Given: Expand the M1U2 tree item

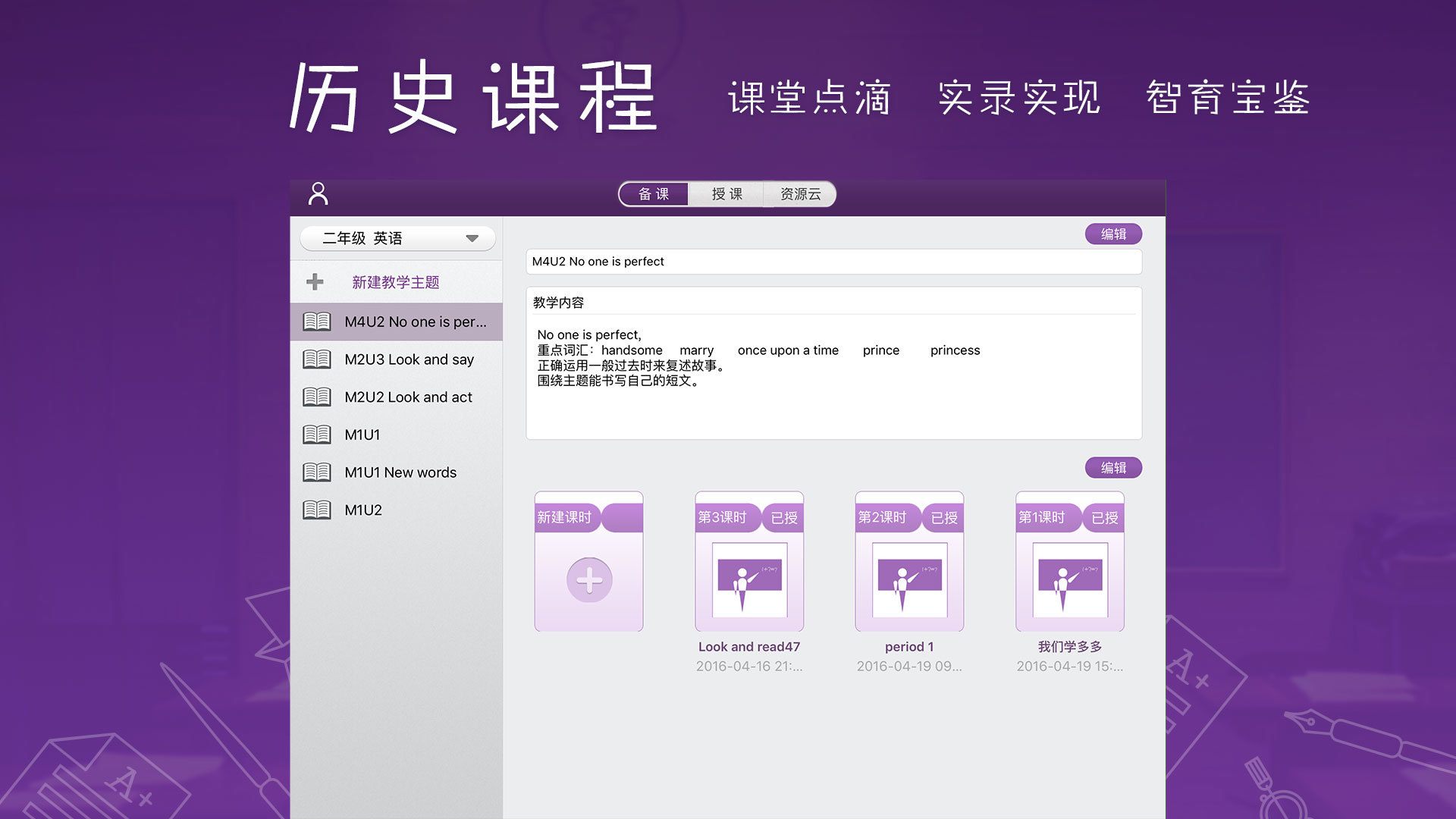Looking at the screenshot, I should click(x=362, y=509).
